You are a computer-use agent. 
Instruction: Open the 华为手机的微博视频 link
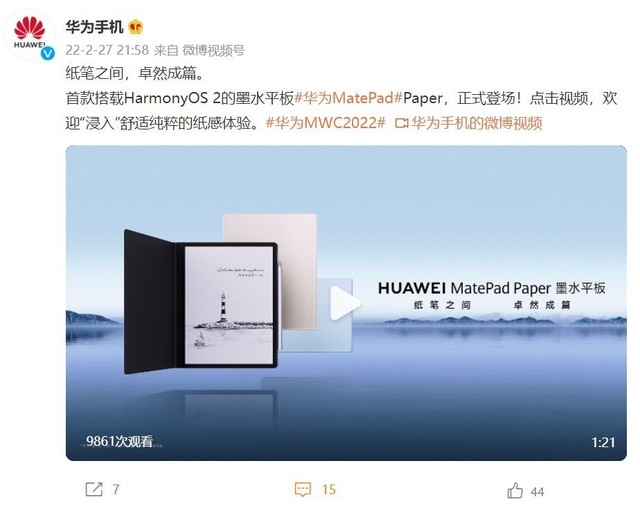[x=476, y=122]
